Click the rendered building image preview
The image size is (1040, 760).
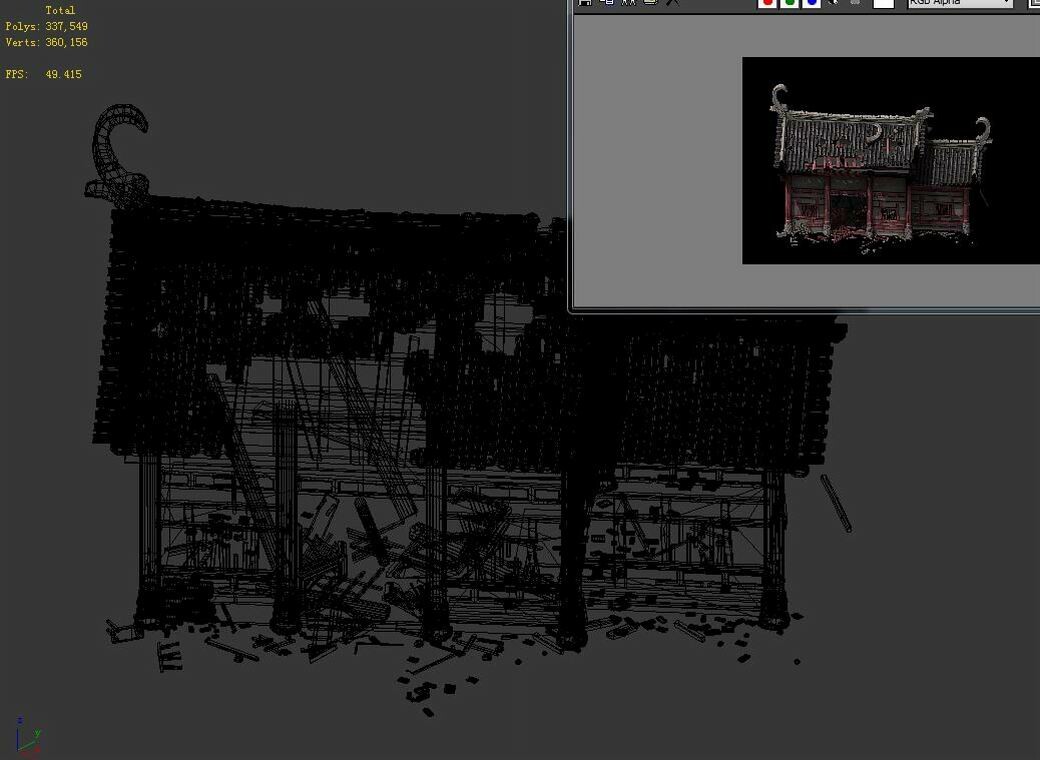pos(891,160)
